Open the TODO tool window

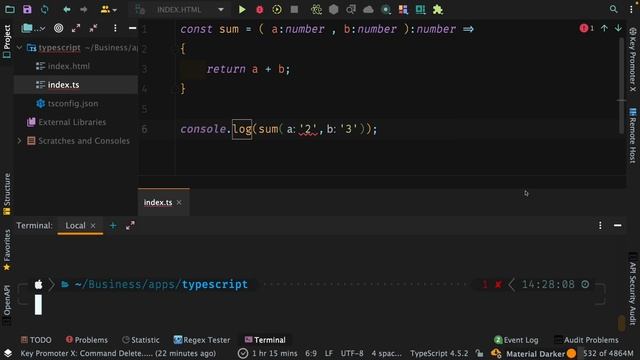pos(36,340)
